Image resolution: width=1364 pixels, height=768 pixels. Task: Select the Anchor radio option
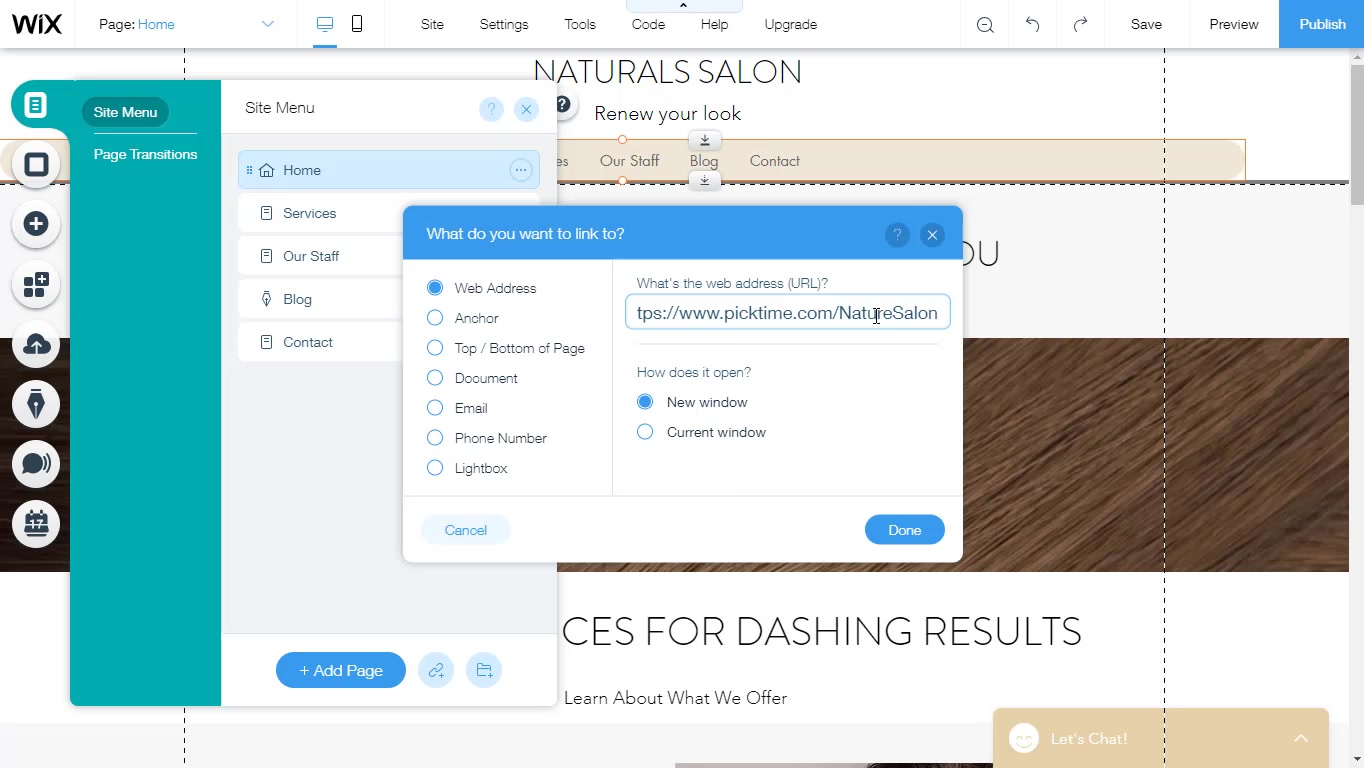click(435, 318)
